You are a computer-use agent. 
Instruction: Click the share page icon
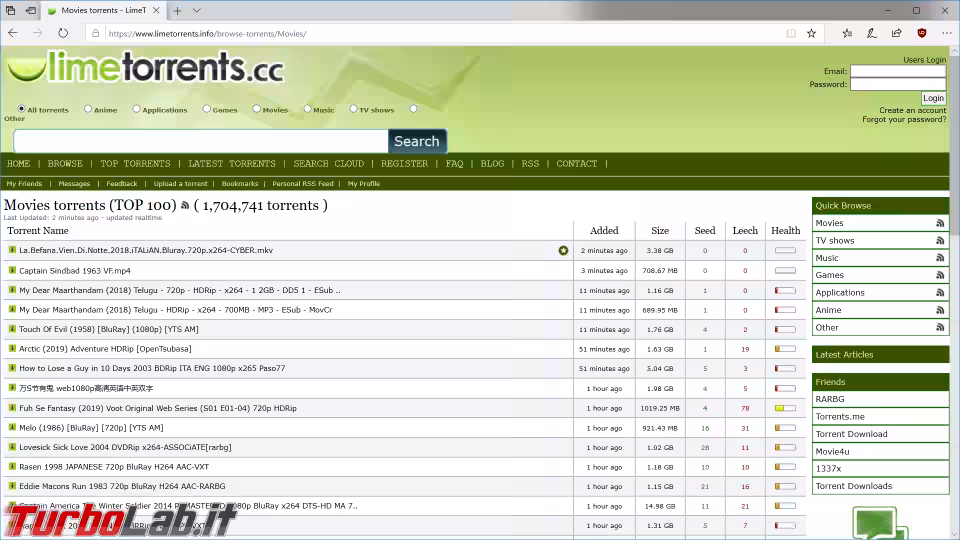tap(896, 33)
